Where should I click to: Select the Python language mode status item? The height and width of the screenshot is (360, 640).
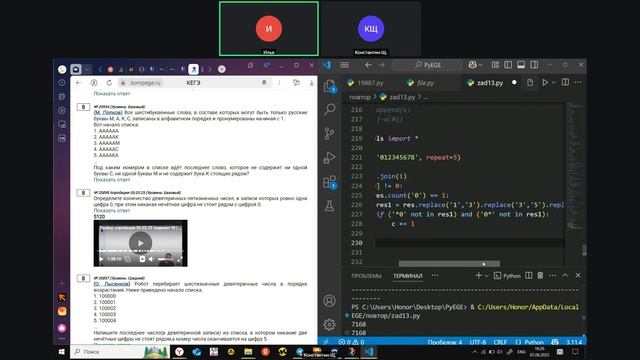(529, 342)
